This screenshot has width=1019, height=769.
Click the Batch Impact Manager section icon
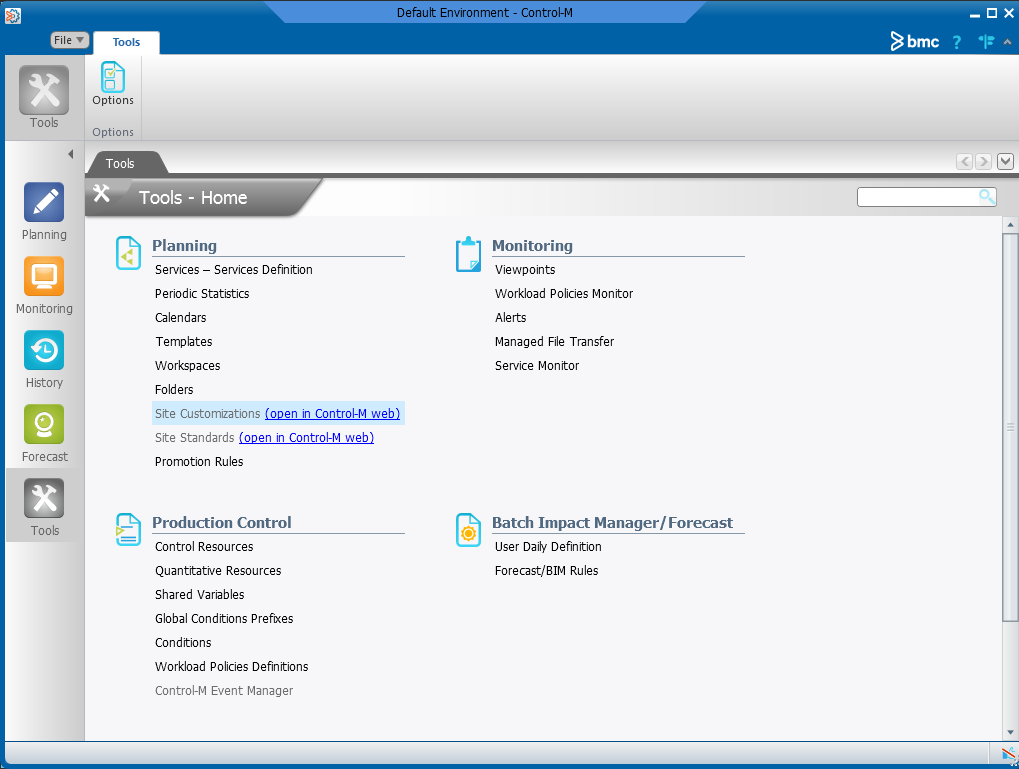468,530
